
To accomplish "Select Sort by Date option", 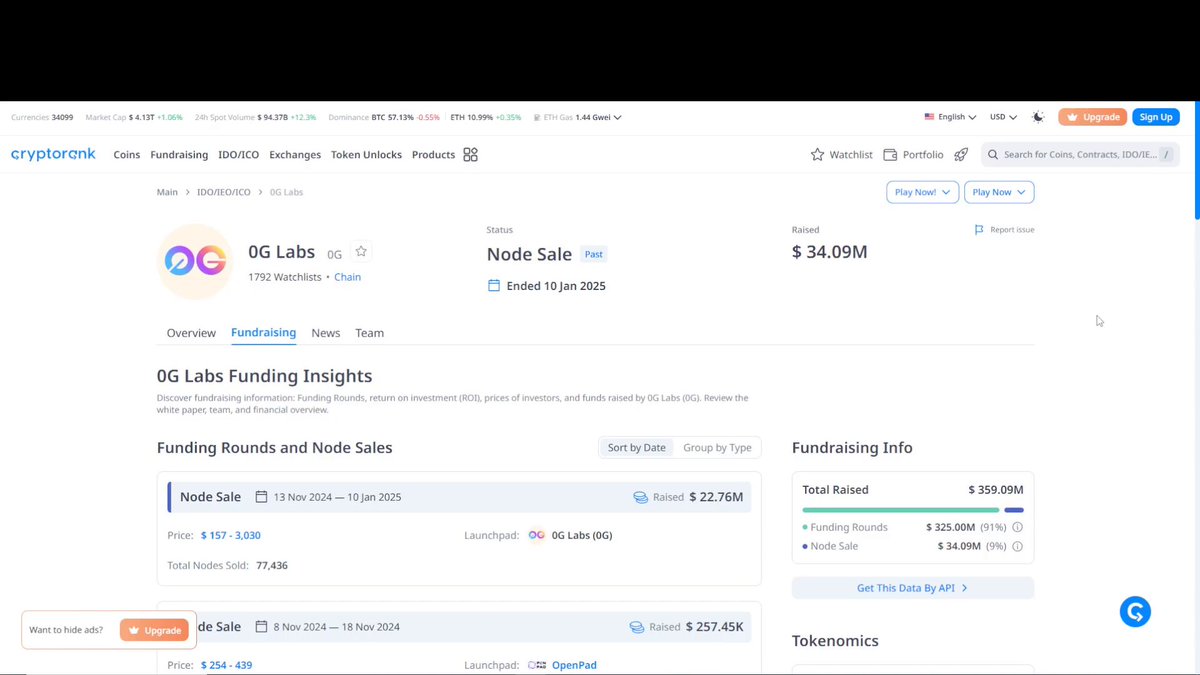I will coord(636,448).
